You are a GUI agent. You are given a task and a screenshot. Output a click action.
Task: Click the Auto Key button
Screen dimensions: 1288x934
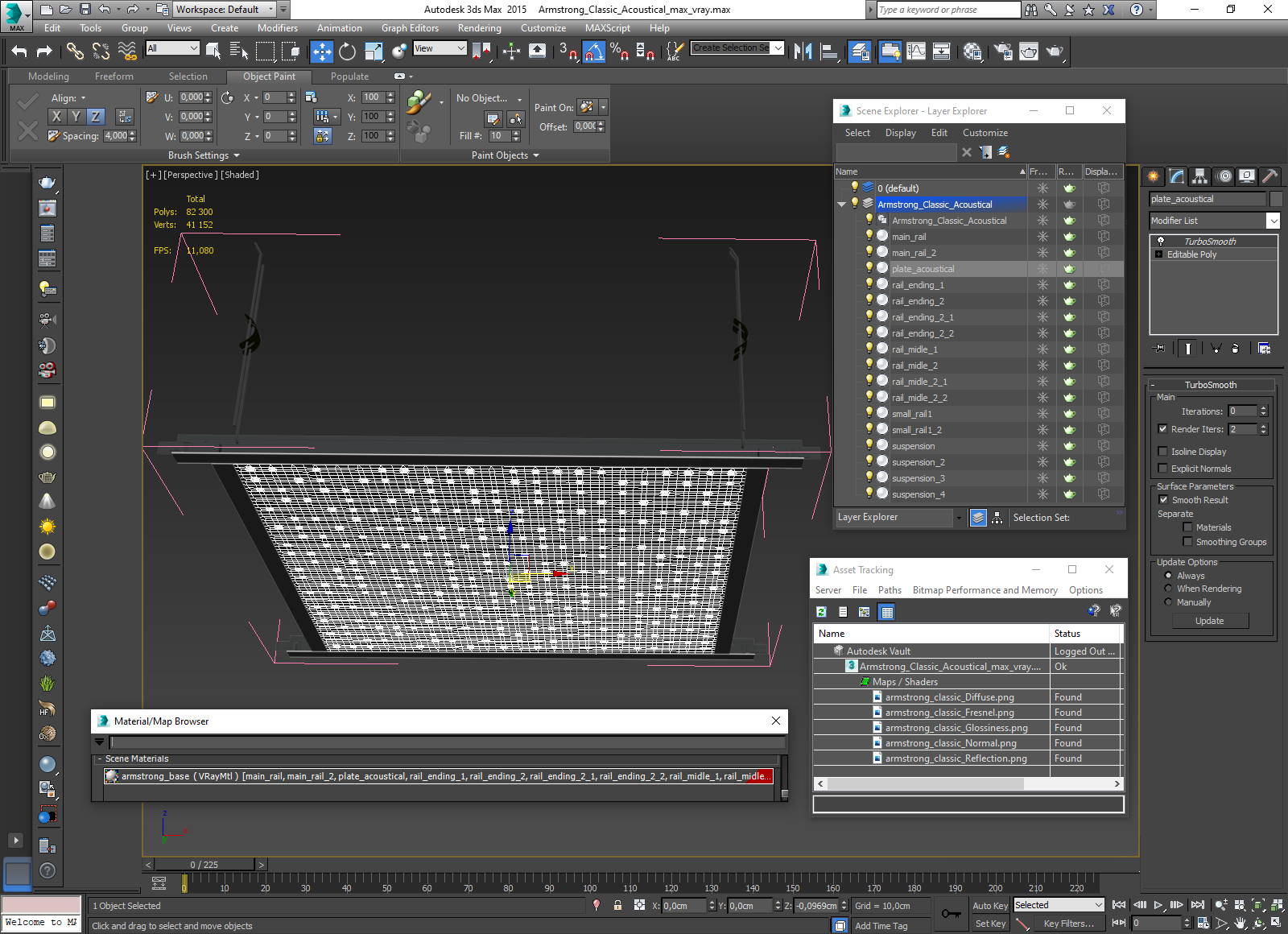990,906
